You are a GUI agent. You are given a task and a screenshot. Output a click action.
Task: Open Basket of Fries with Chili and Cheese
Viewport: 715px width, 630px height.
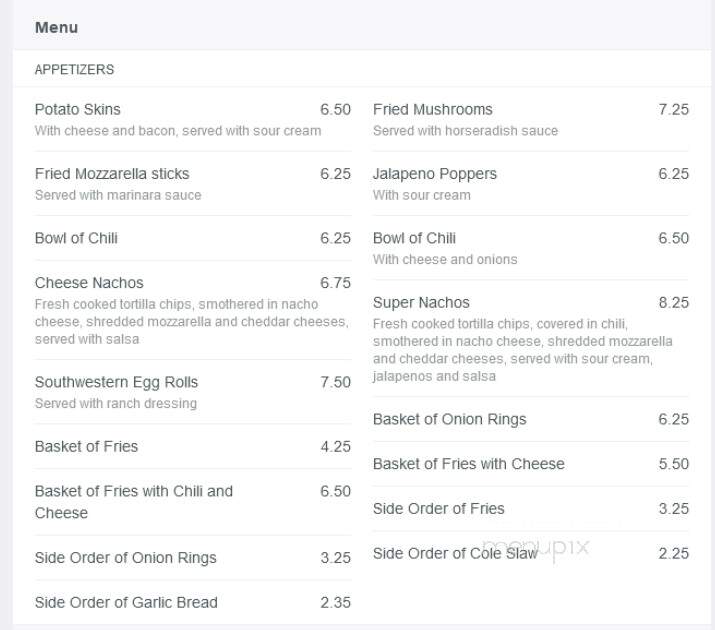134,502
